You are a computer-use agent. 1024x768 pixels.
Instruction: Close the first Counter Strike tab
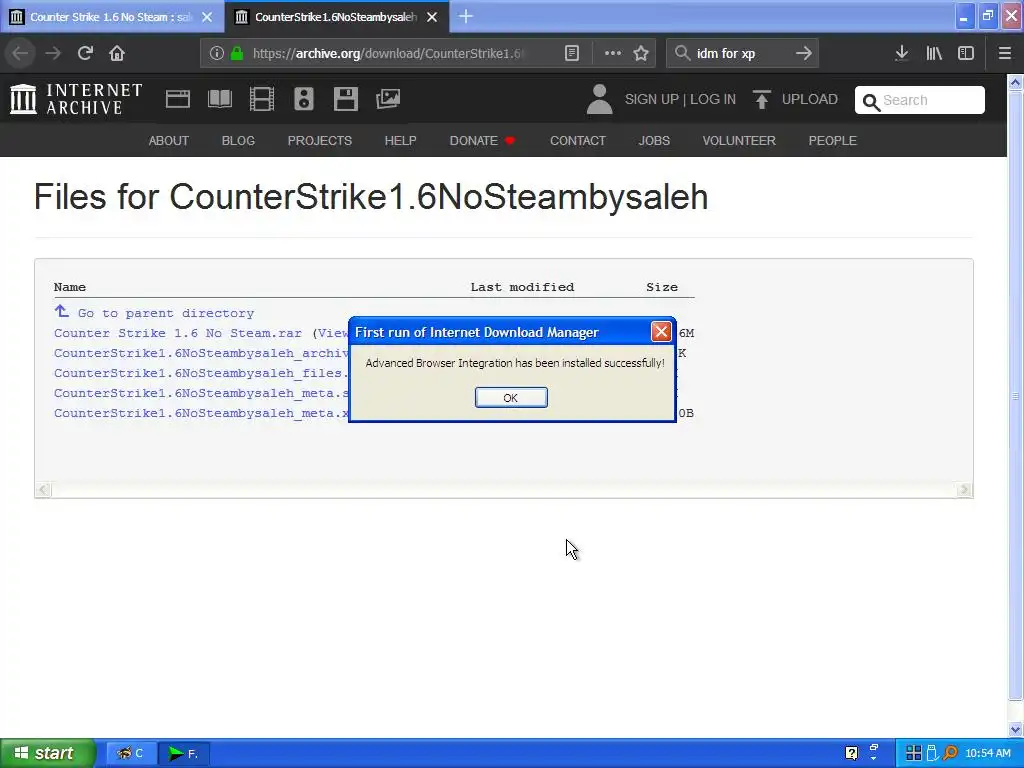click(207, 17)
